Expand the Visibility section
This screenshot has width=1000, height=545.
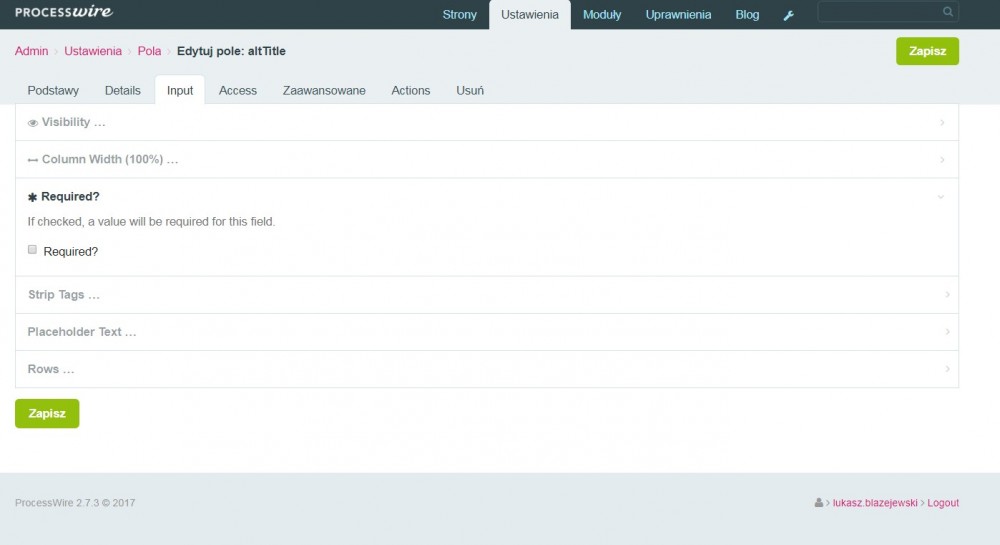coord(73,122)
